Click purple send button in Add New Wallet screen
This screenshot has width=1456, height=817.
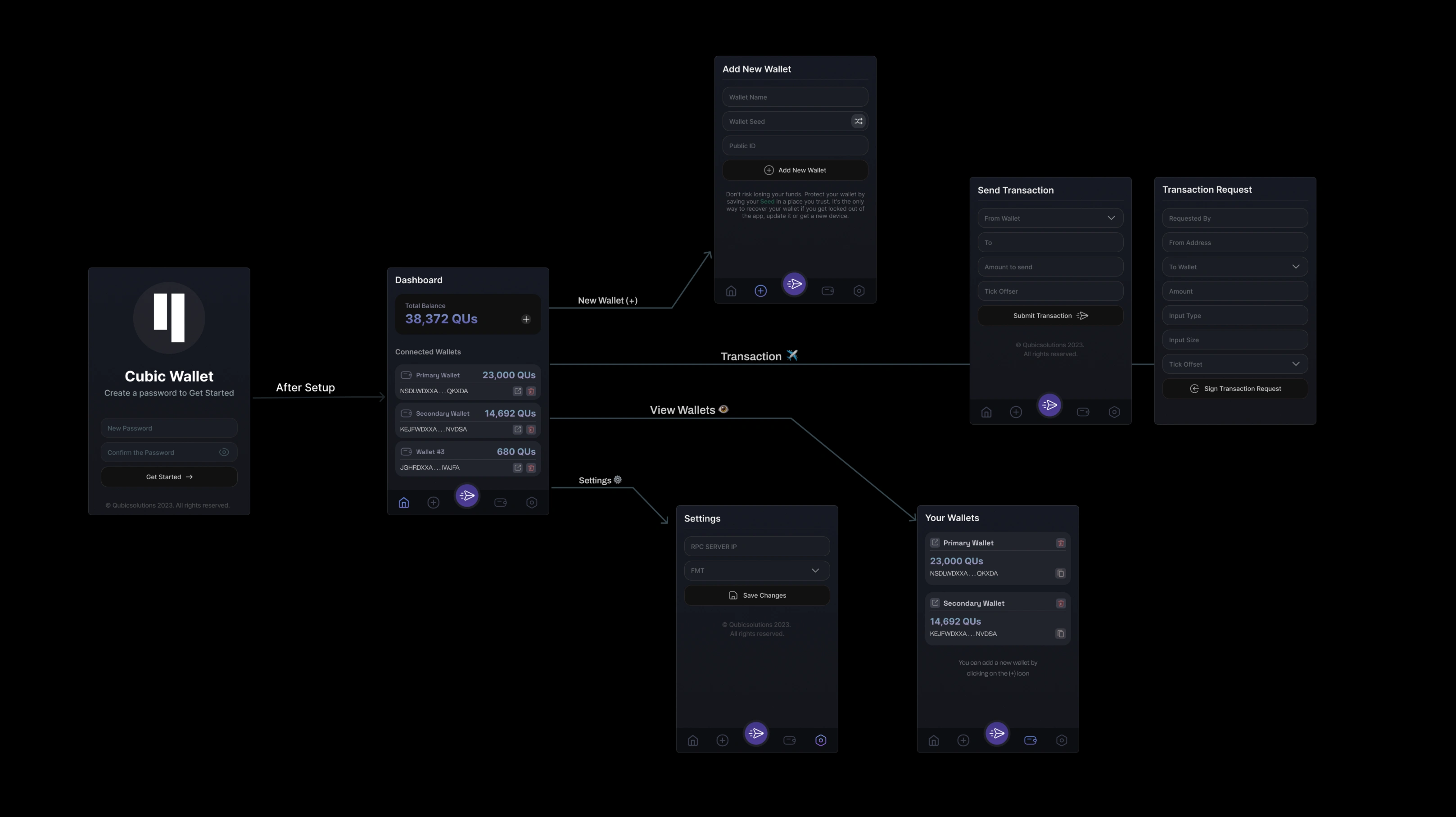pos(795,284)
